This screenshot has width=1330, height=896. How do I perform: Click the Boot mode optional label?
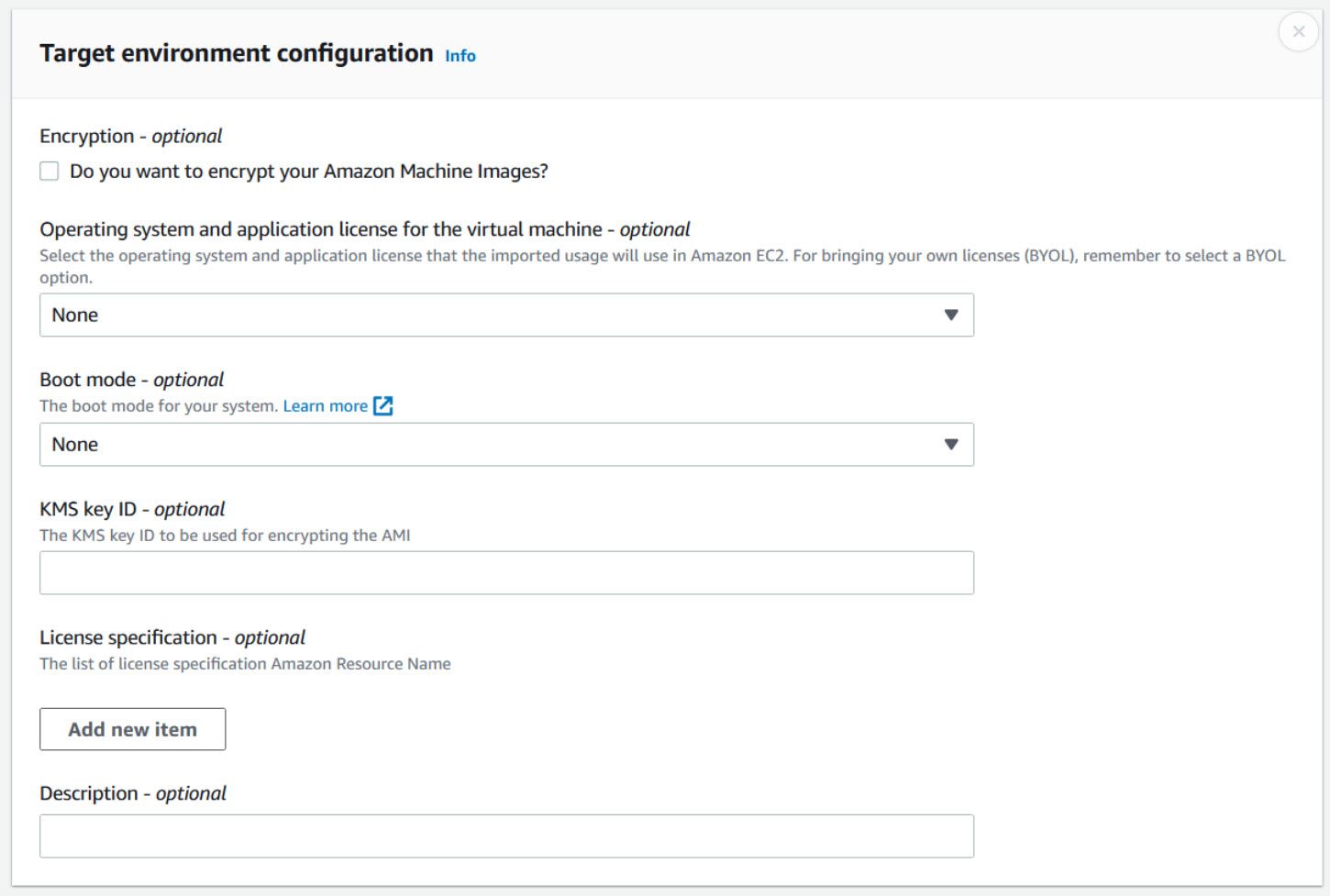tap(132, 380)
